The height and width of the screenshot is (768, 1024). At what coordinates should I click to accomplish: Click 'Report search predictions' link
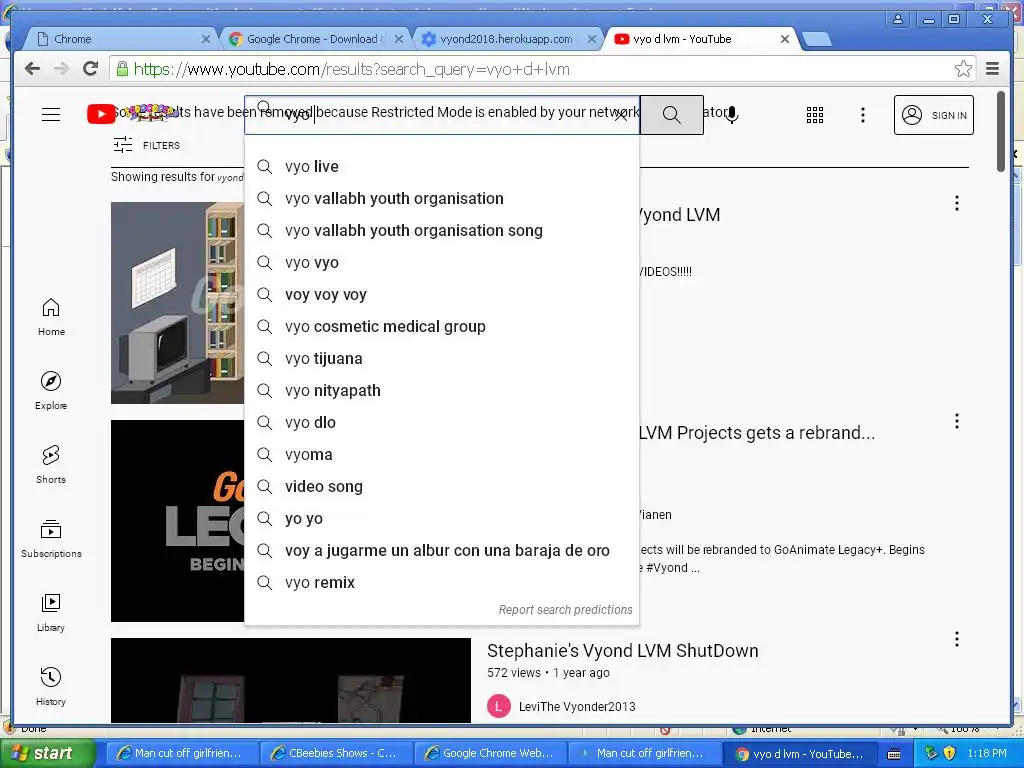(566, 609)
